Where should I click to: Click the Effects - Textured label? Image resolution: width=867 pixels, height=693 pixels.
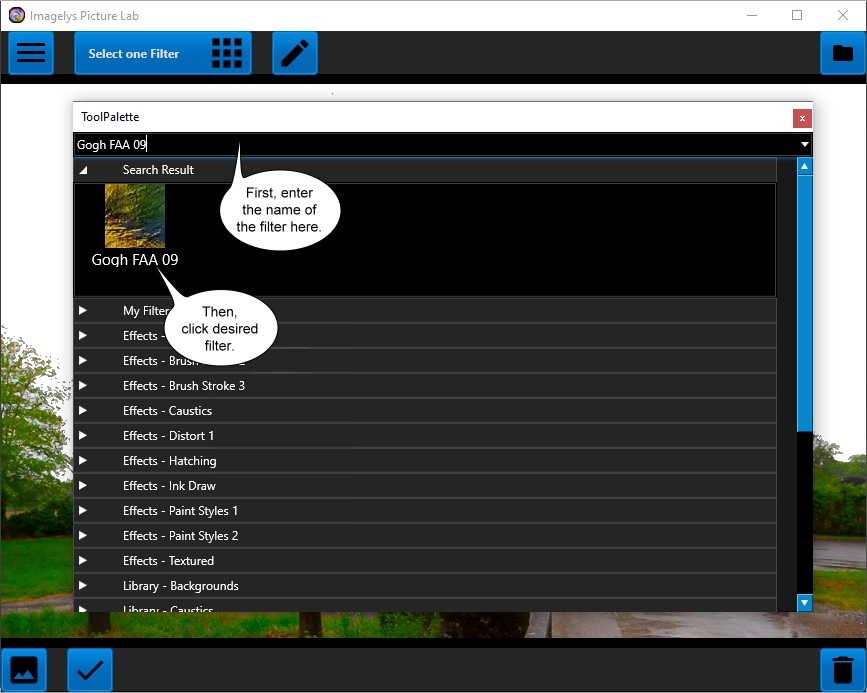(x=169, y=560)
